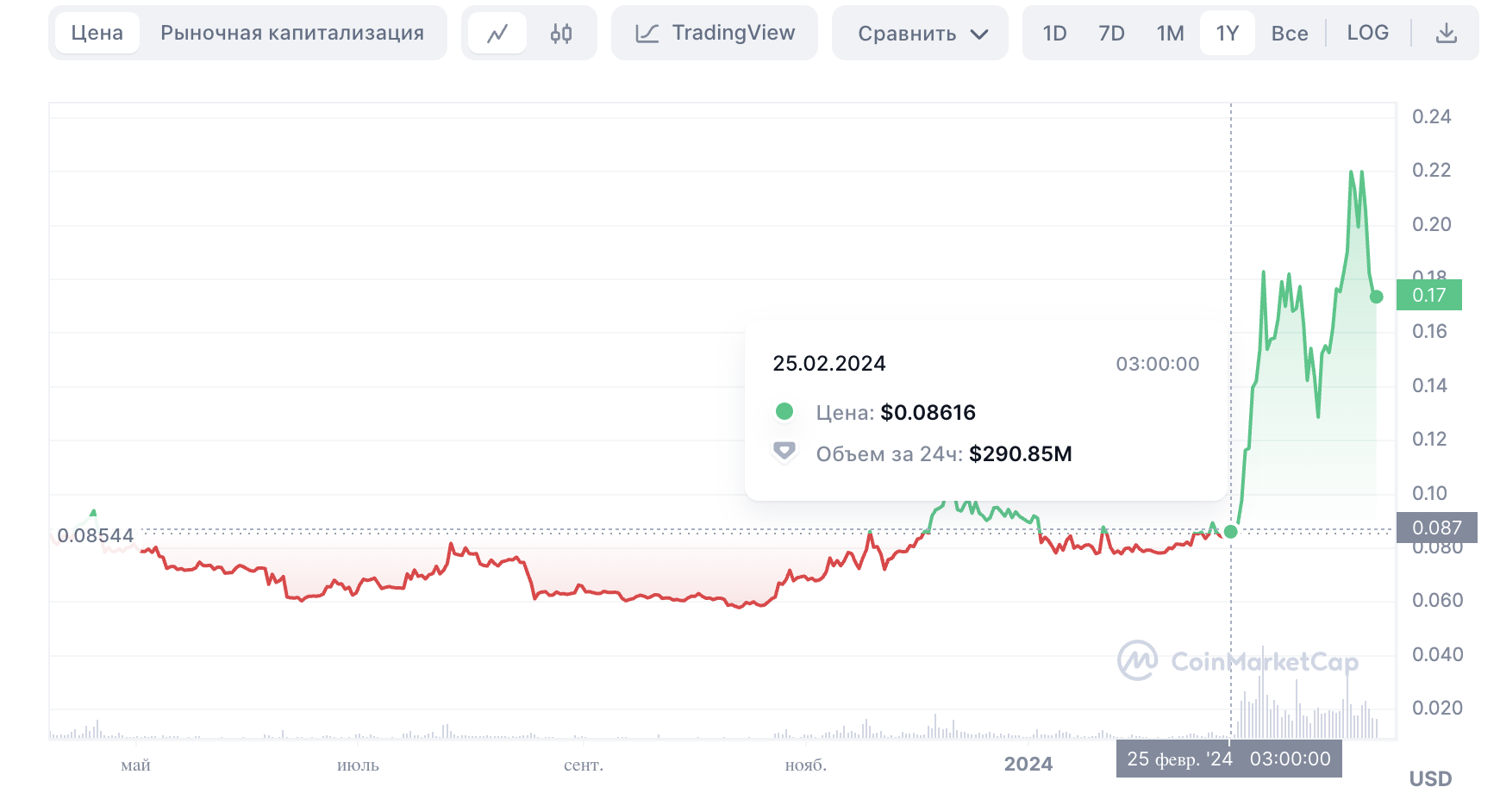Switch to Рыночная капитализация tab

[x=292, y=33]
